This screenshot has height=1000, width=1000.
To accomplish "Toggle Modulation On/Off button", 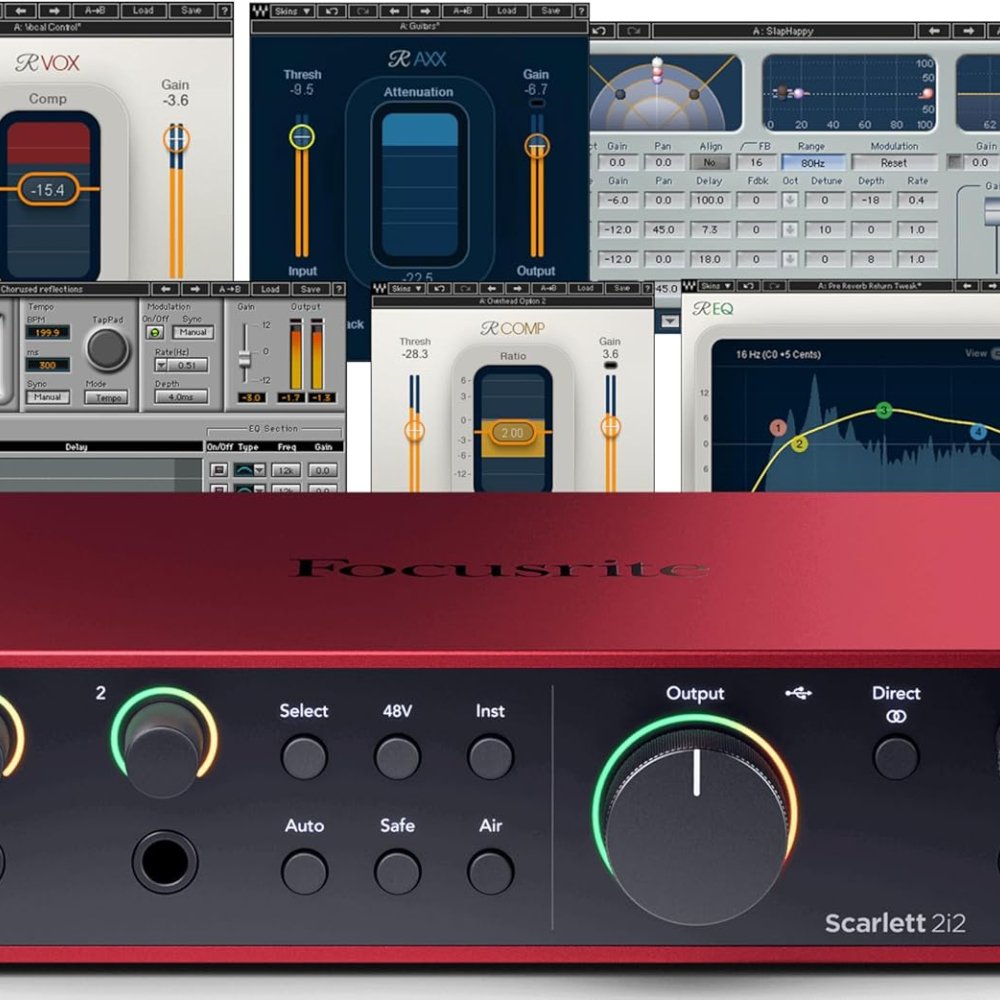I will click(154, 332).
